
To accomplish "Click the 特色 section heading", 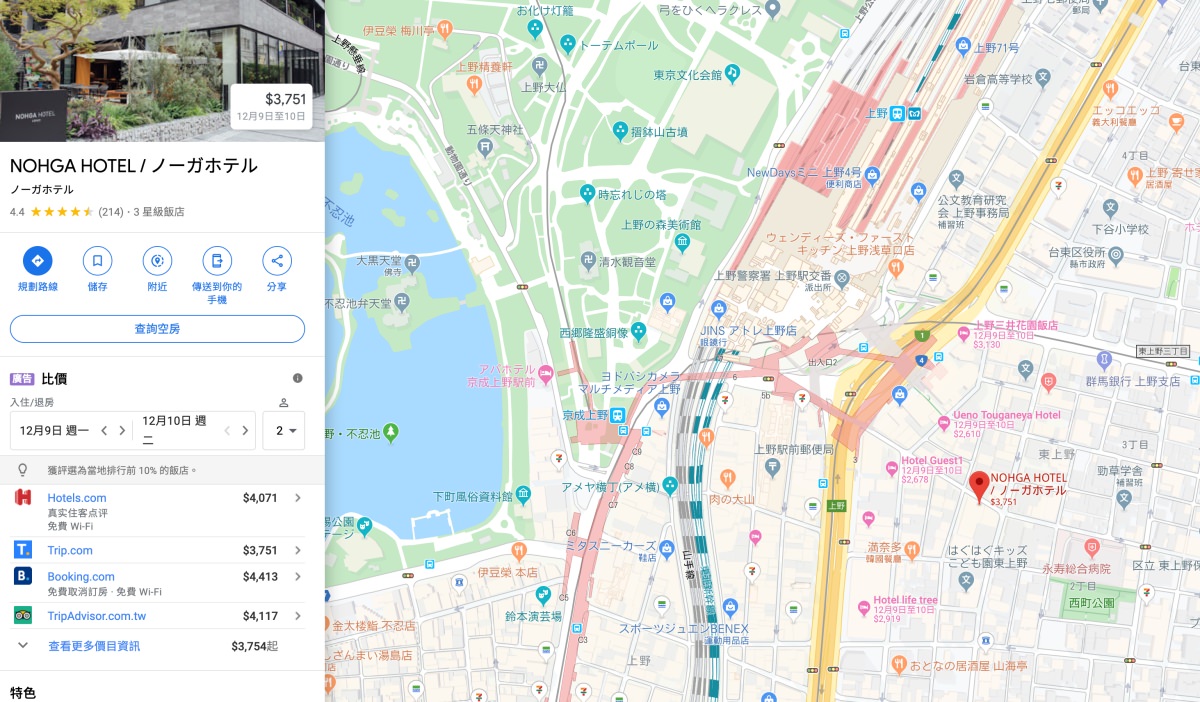I will pyautogui.click(x=23, y=692).
